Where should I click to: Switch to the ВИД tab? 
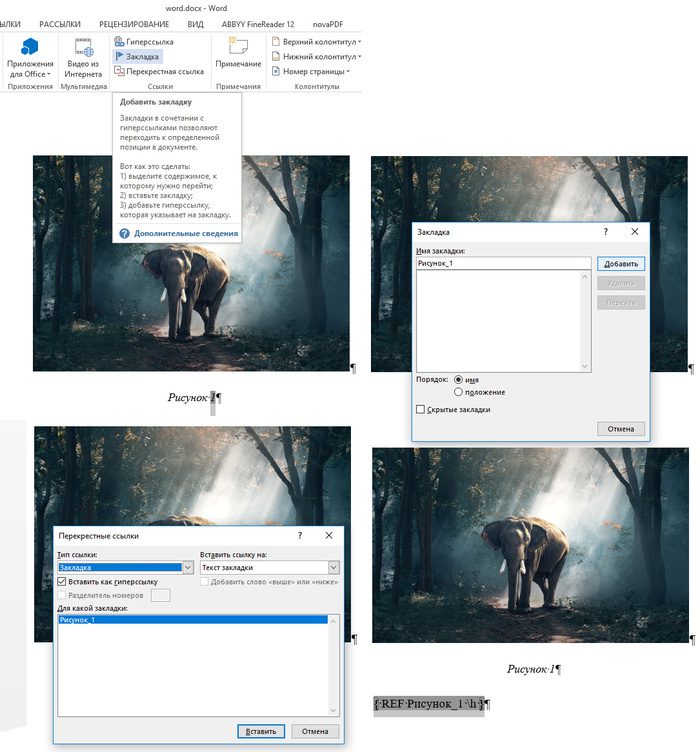[195, 24]
